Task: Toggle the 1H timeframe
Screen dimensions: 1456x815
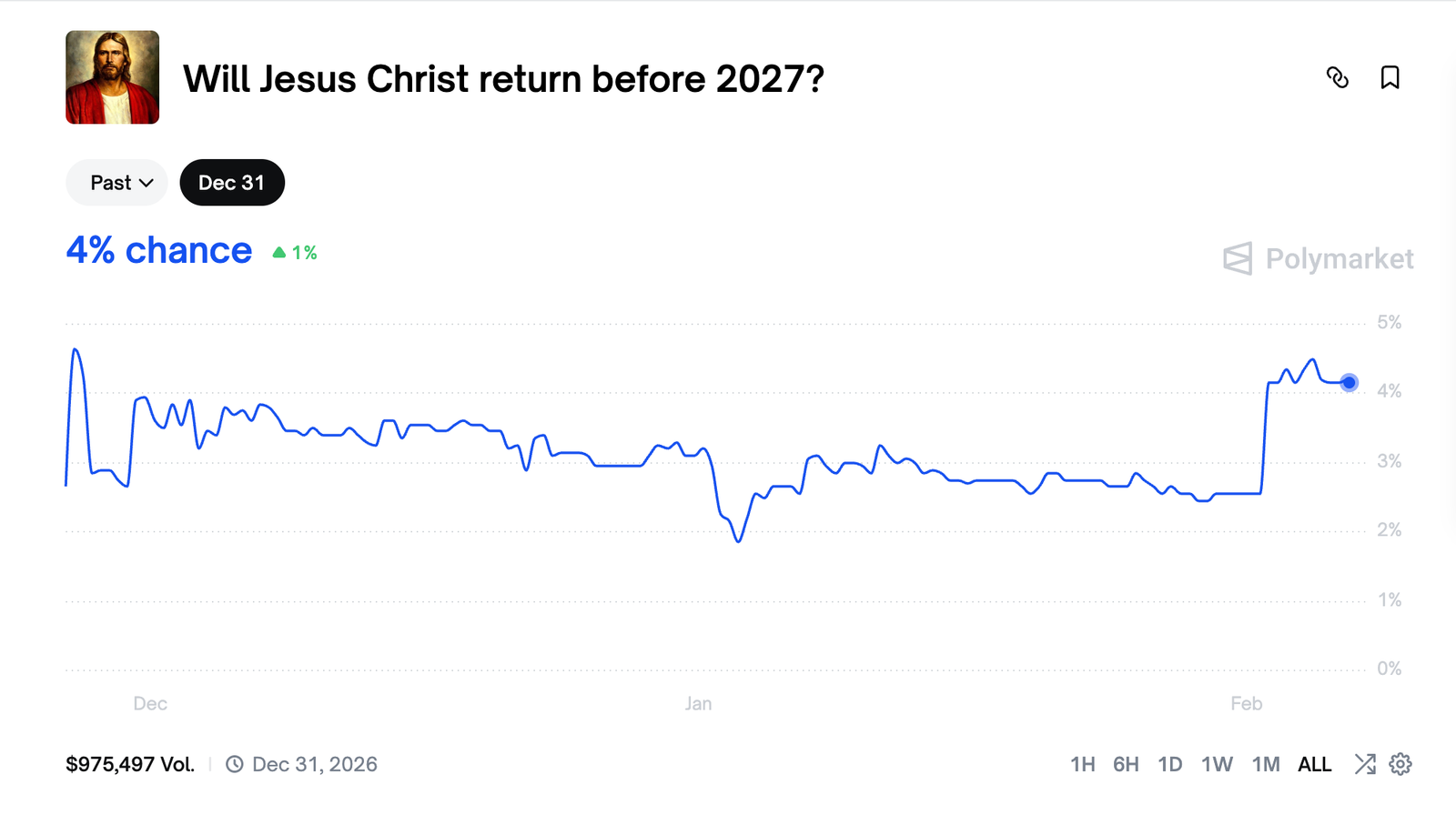Action: tap(1082, 765)
